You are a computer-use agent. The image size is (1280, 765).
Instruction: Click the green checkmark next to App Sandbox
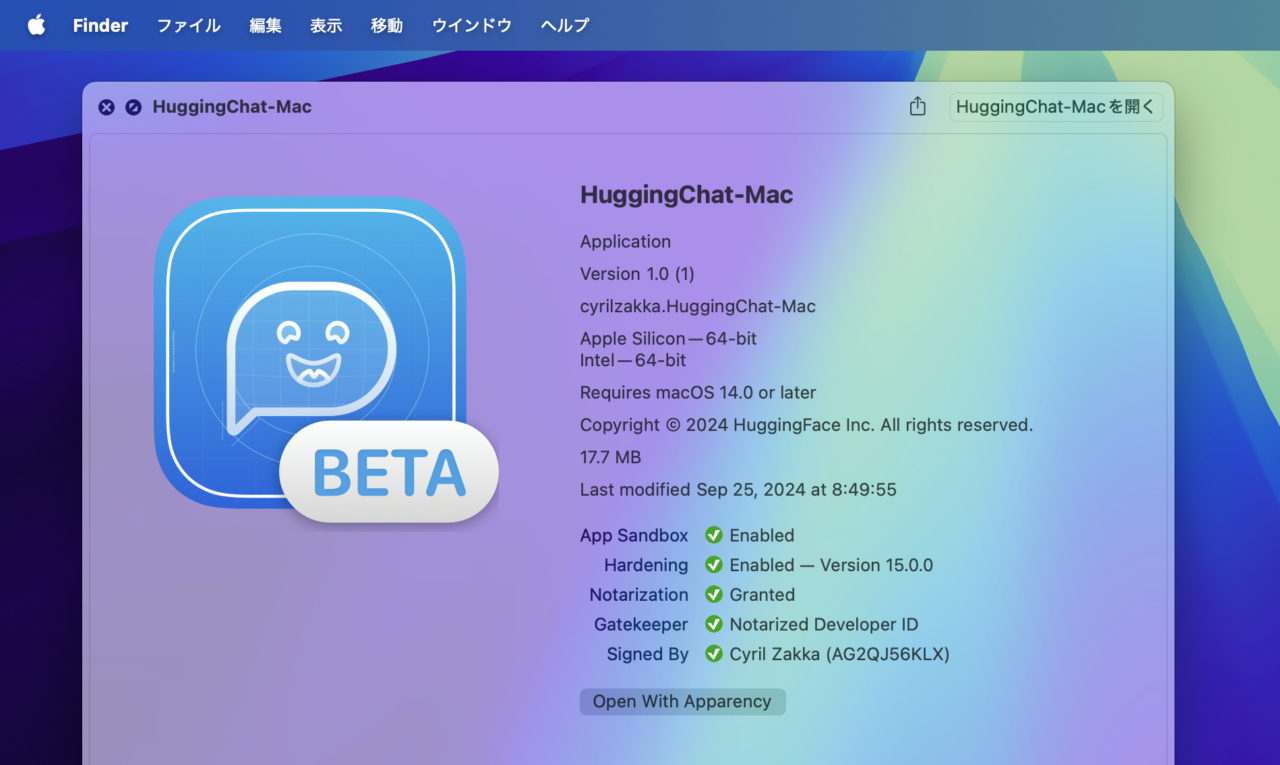click(713, 535)
